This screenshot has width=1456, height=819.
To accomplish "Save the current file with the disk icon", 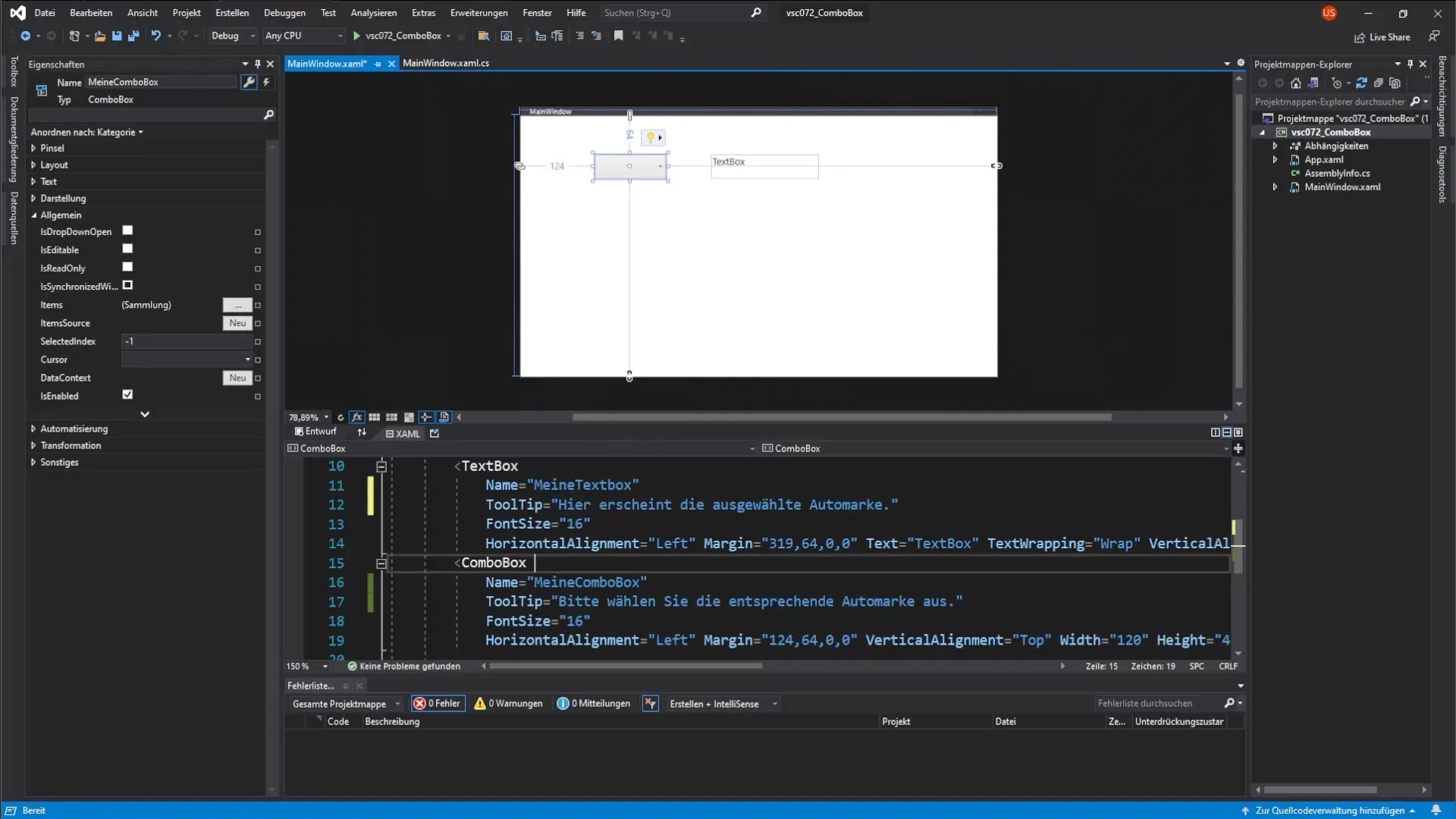I will (117, 36).
